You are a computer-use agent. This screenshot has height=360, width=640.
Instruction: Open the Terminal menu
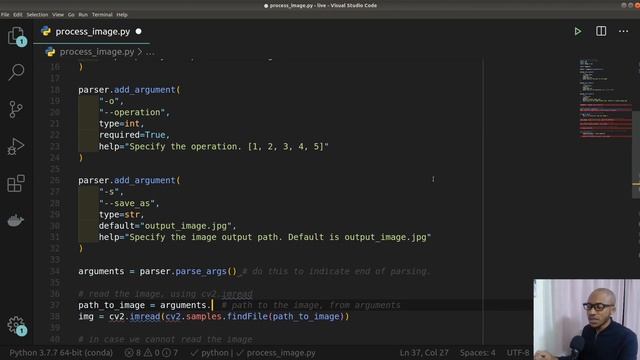[102, 14]
